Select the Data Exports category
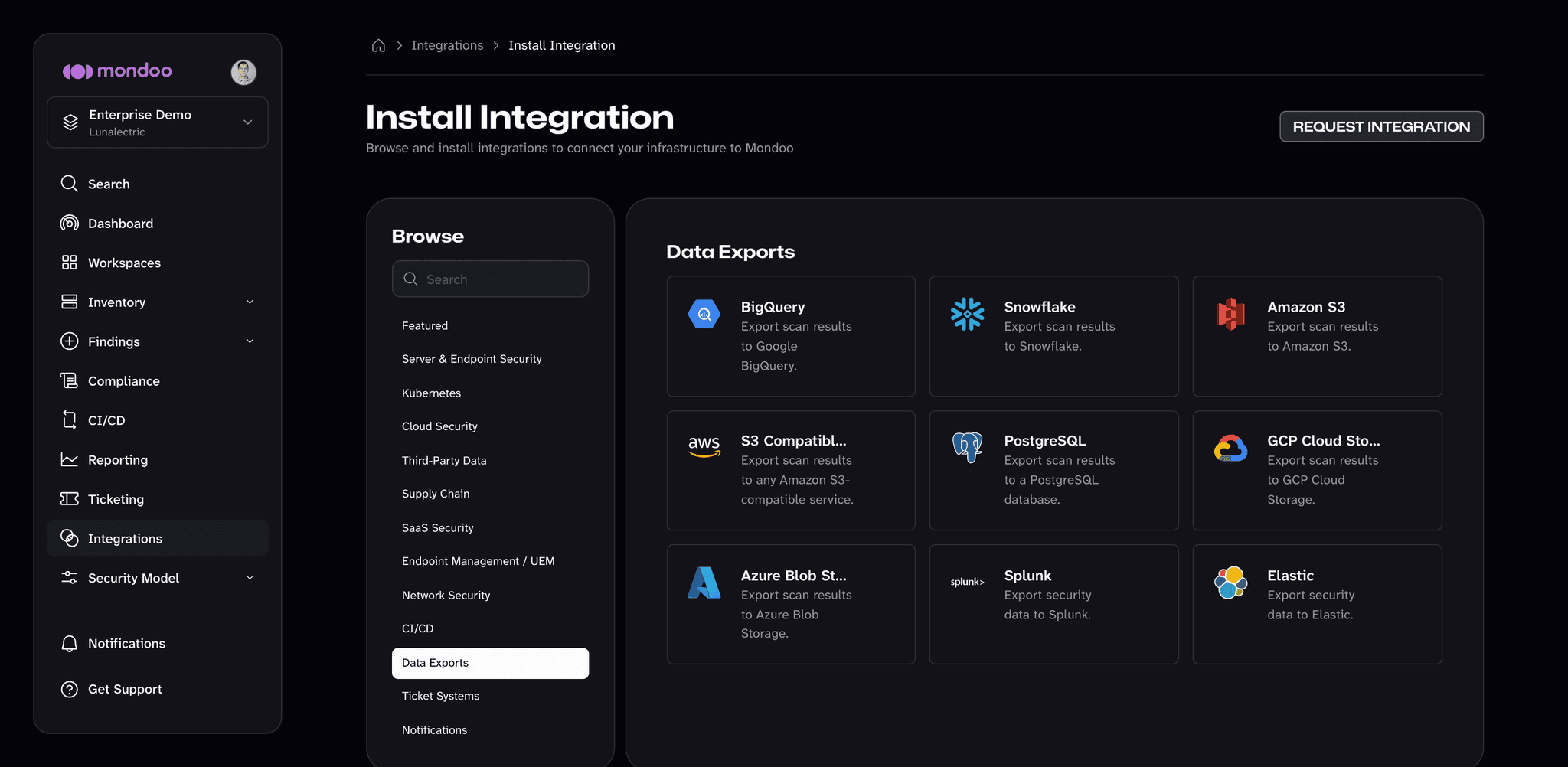1568x767 pixels. (490, 663)
